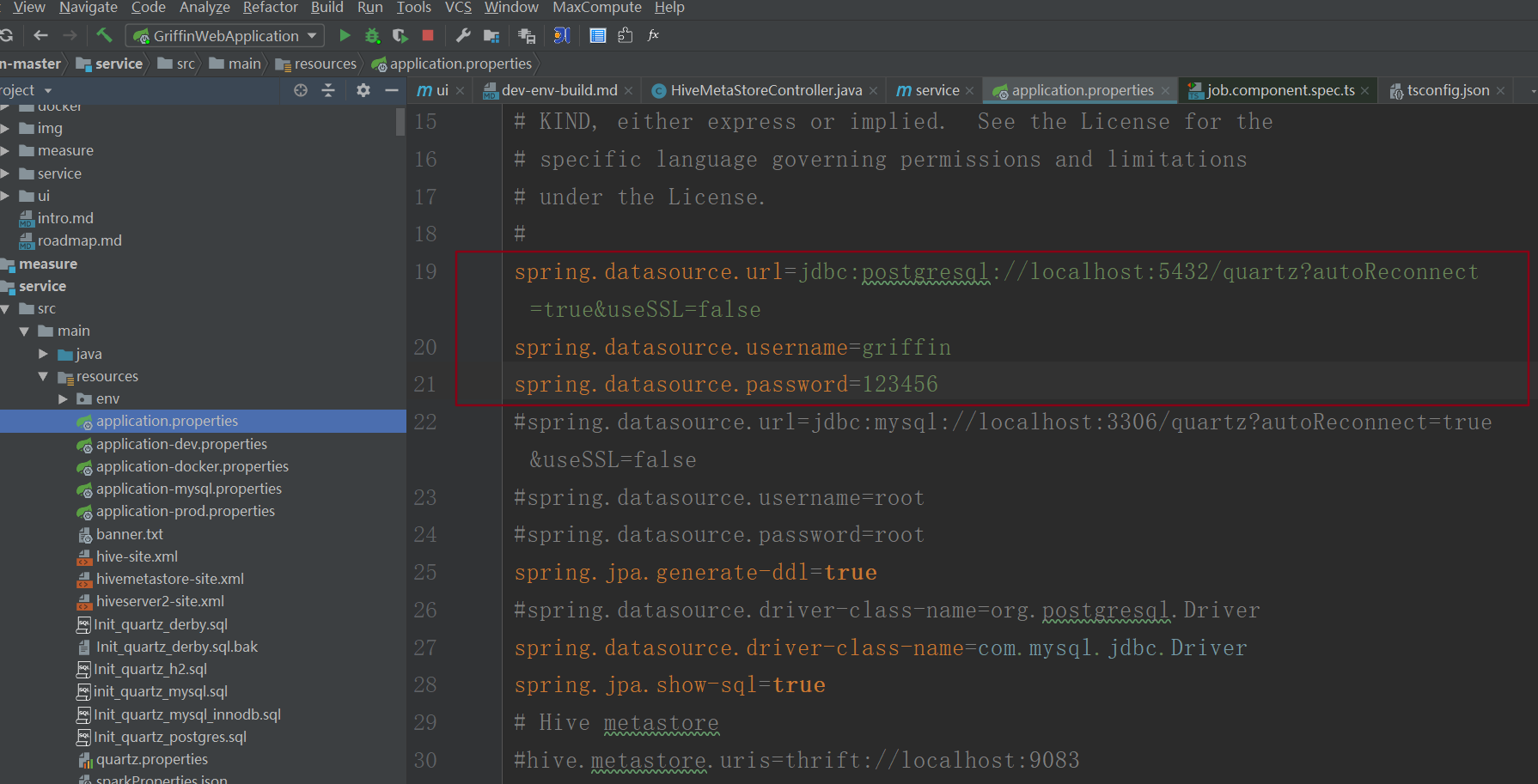This screenshot has height=784, width=1538.
Task: Run GriffinWebApplication with the green play icon
Action: (x=345, y=35)
